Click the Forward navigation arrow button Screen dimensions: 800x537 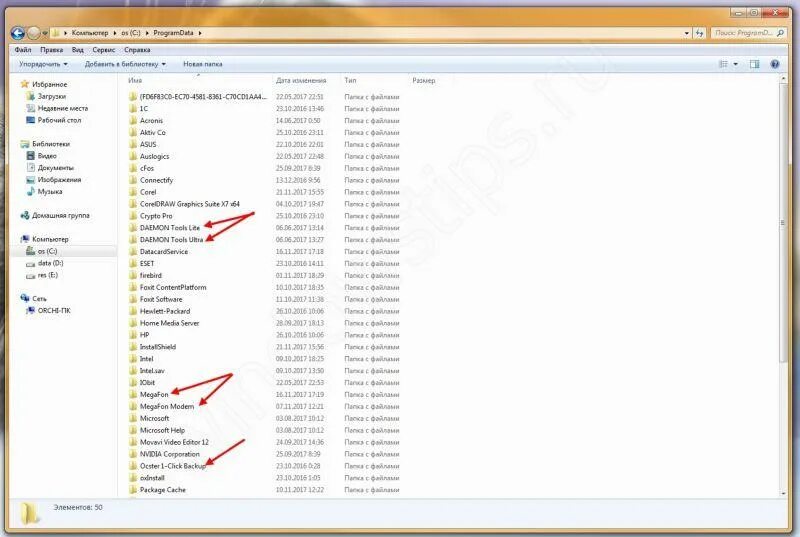(34, 33)
